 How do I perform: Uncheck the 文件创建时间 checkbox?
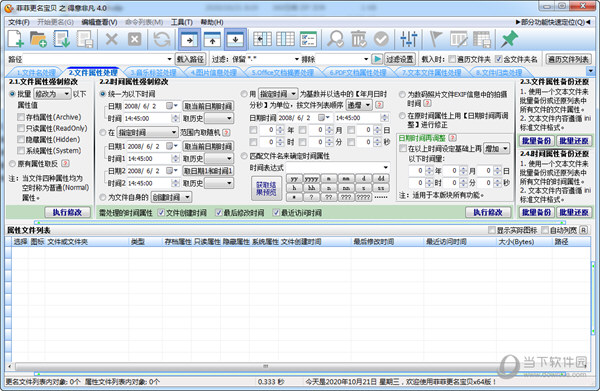pyautogui.click(x=161, y=213)
